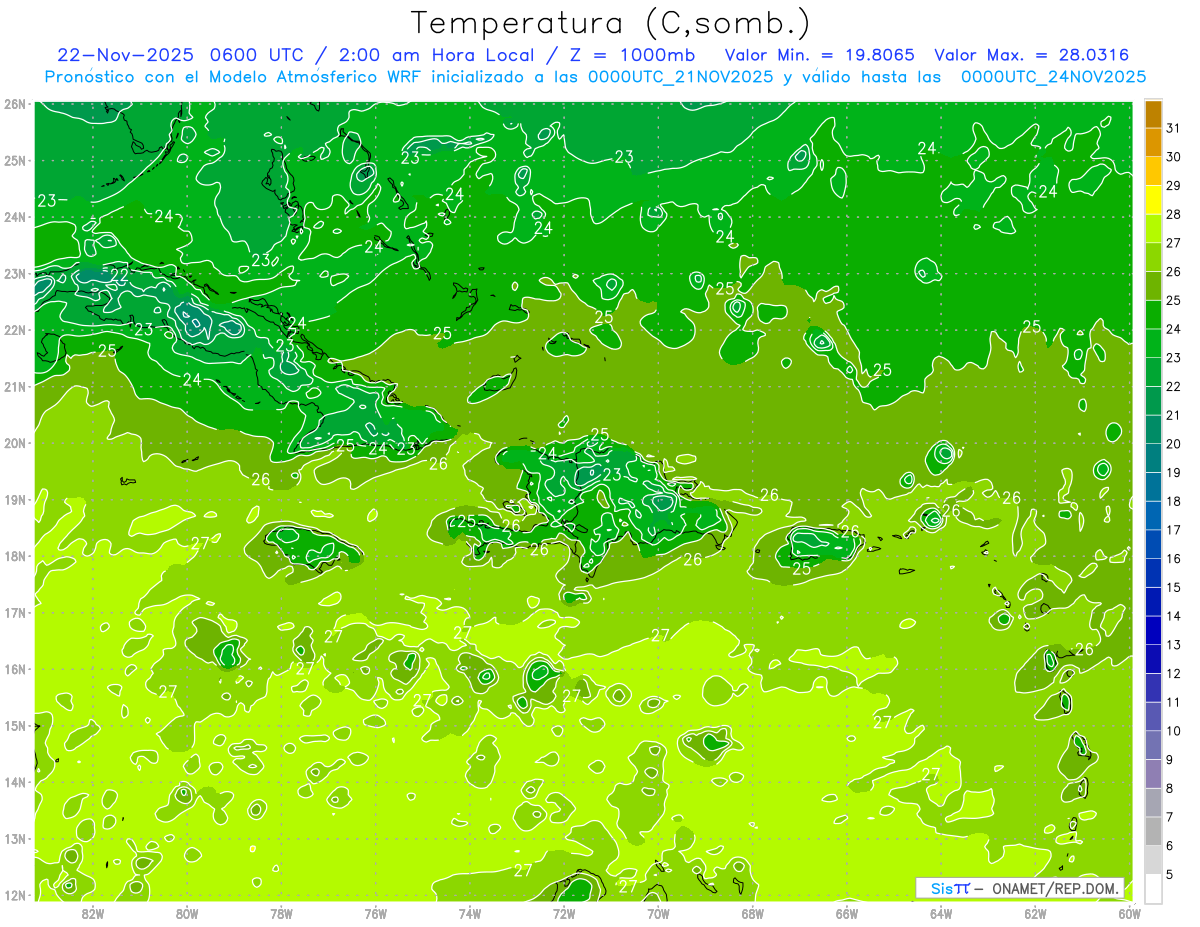Click the 74W longitude axis label
Screen dimensions: 1200x927
tap(470, 912)
